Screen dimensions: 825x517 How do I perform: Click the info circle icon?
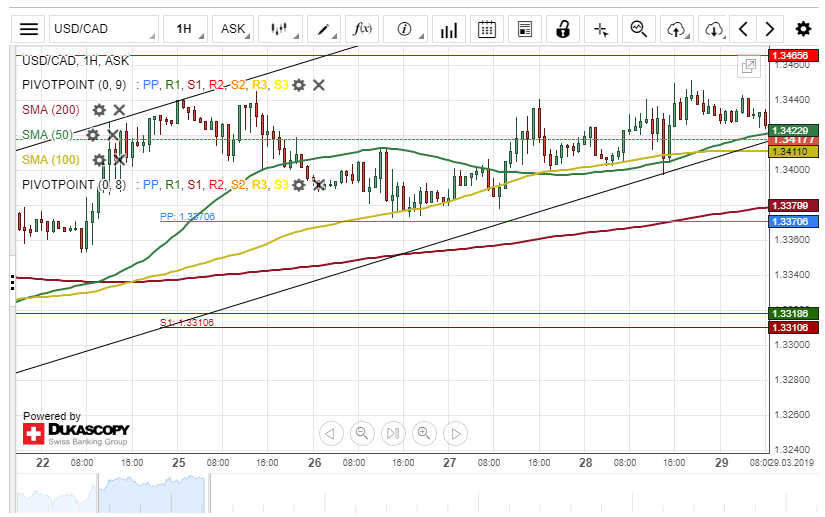(x=405, y=29)
